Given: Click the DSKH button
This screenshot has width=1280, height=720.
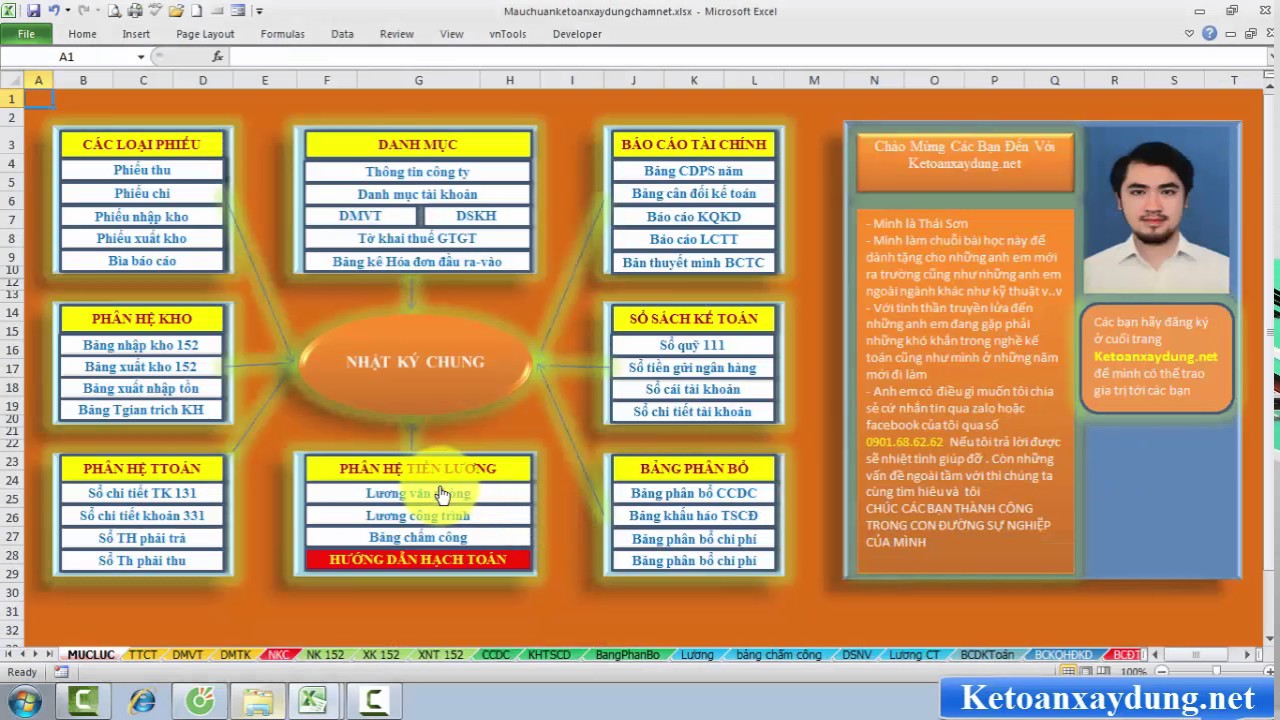Looking at the screenshot, I should click(x=477, y=216).
